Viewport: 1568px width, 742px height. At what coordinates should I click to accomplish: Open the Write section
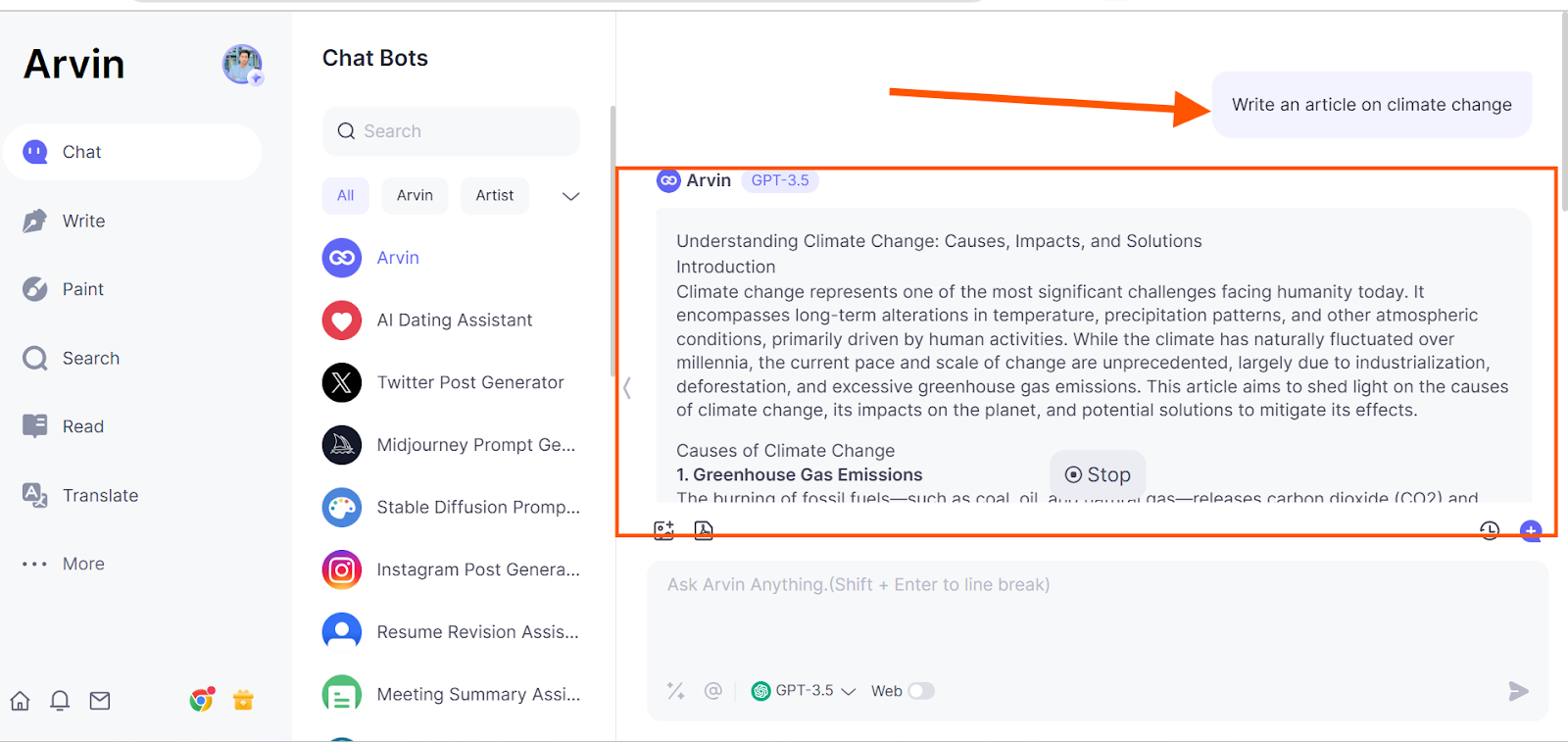coord(64,221)
